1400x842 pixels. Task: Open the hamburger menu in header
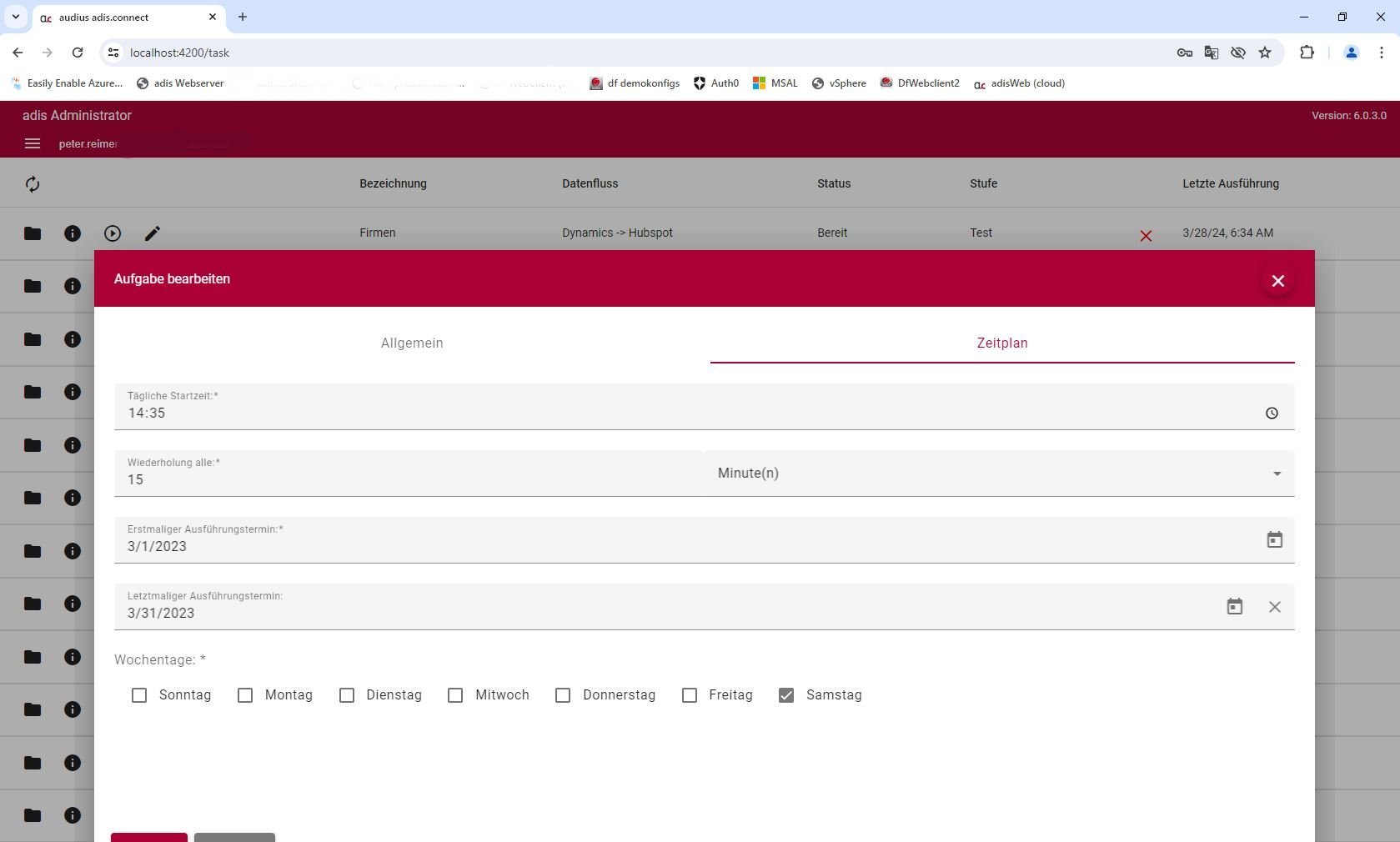(33, 143)
